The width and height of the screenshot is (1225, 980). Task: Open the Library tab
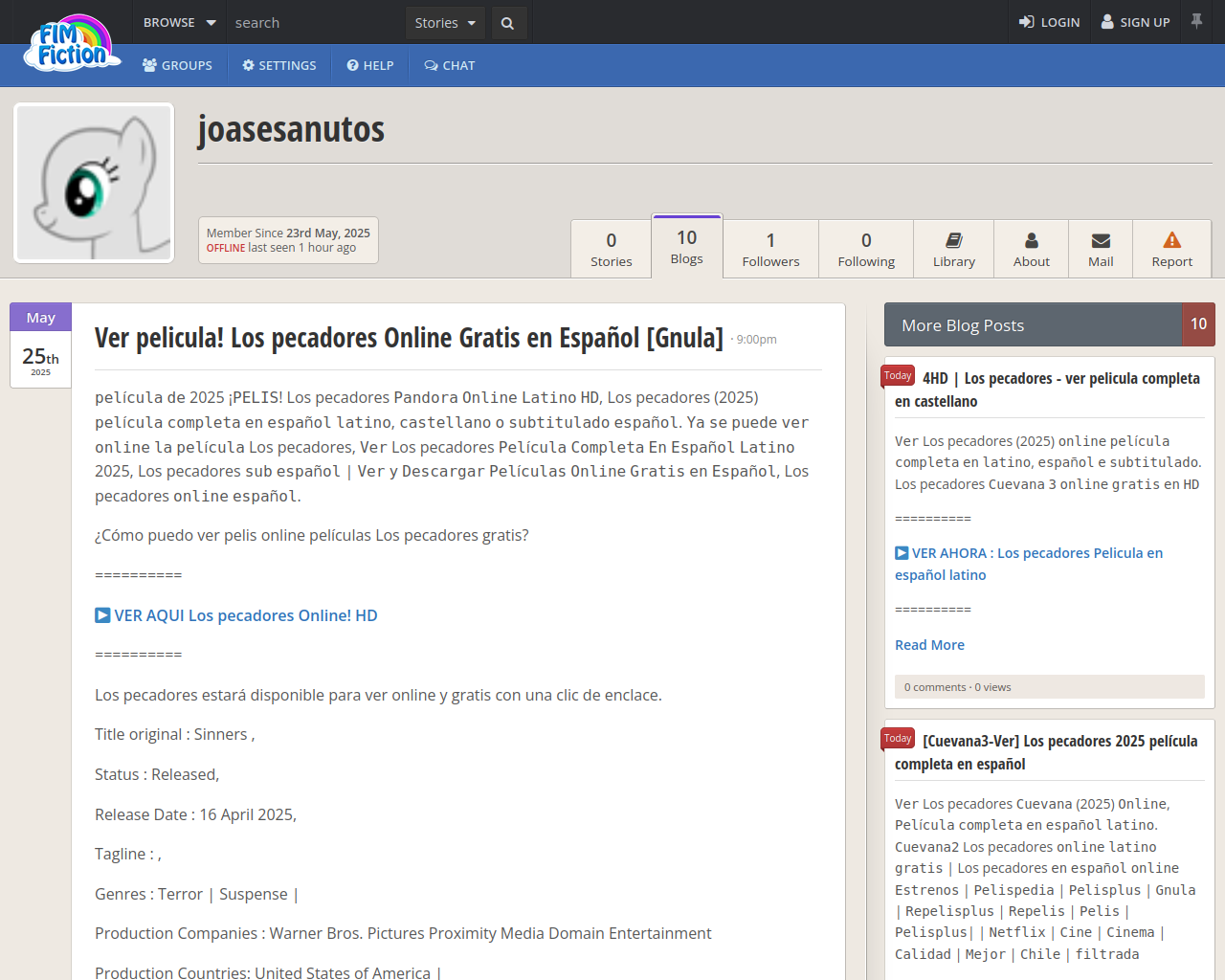pyautogui.click(x=954, y=249)
